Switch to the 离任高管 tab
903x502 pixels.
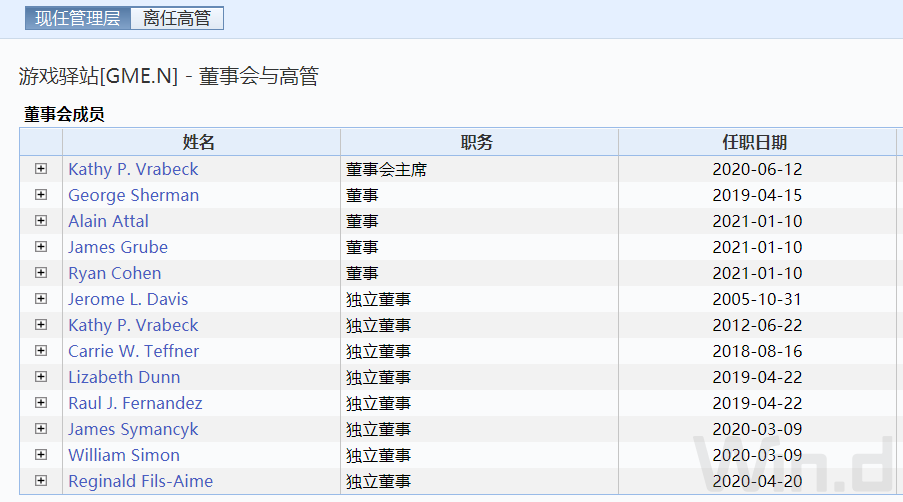tap(177, 18)
